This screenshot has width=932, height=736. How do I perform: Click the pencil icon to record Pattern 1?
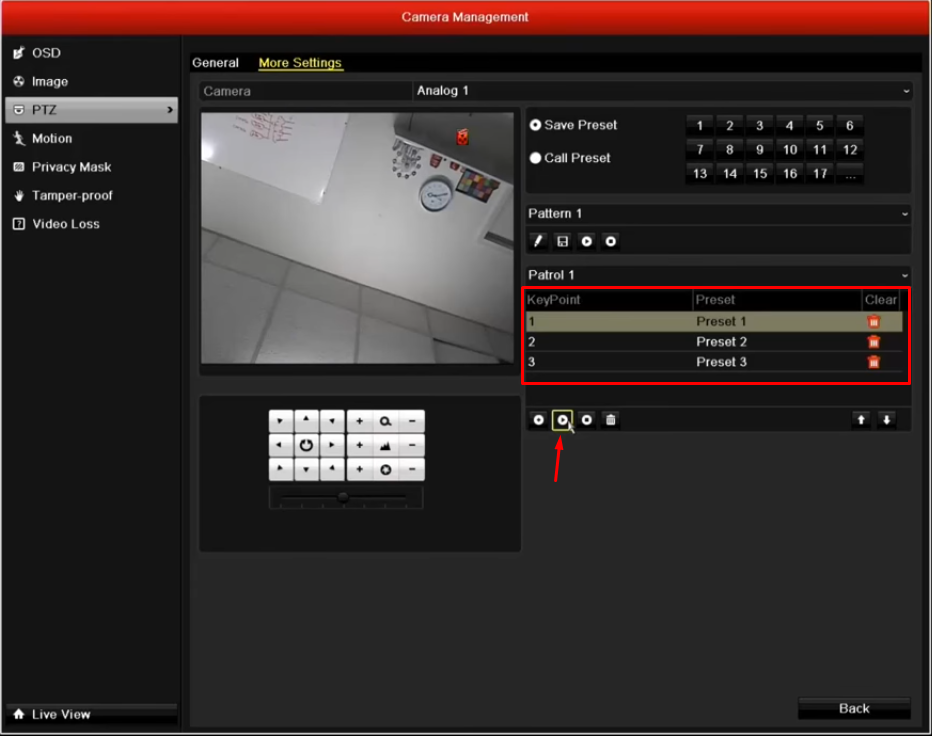point(538,241)
